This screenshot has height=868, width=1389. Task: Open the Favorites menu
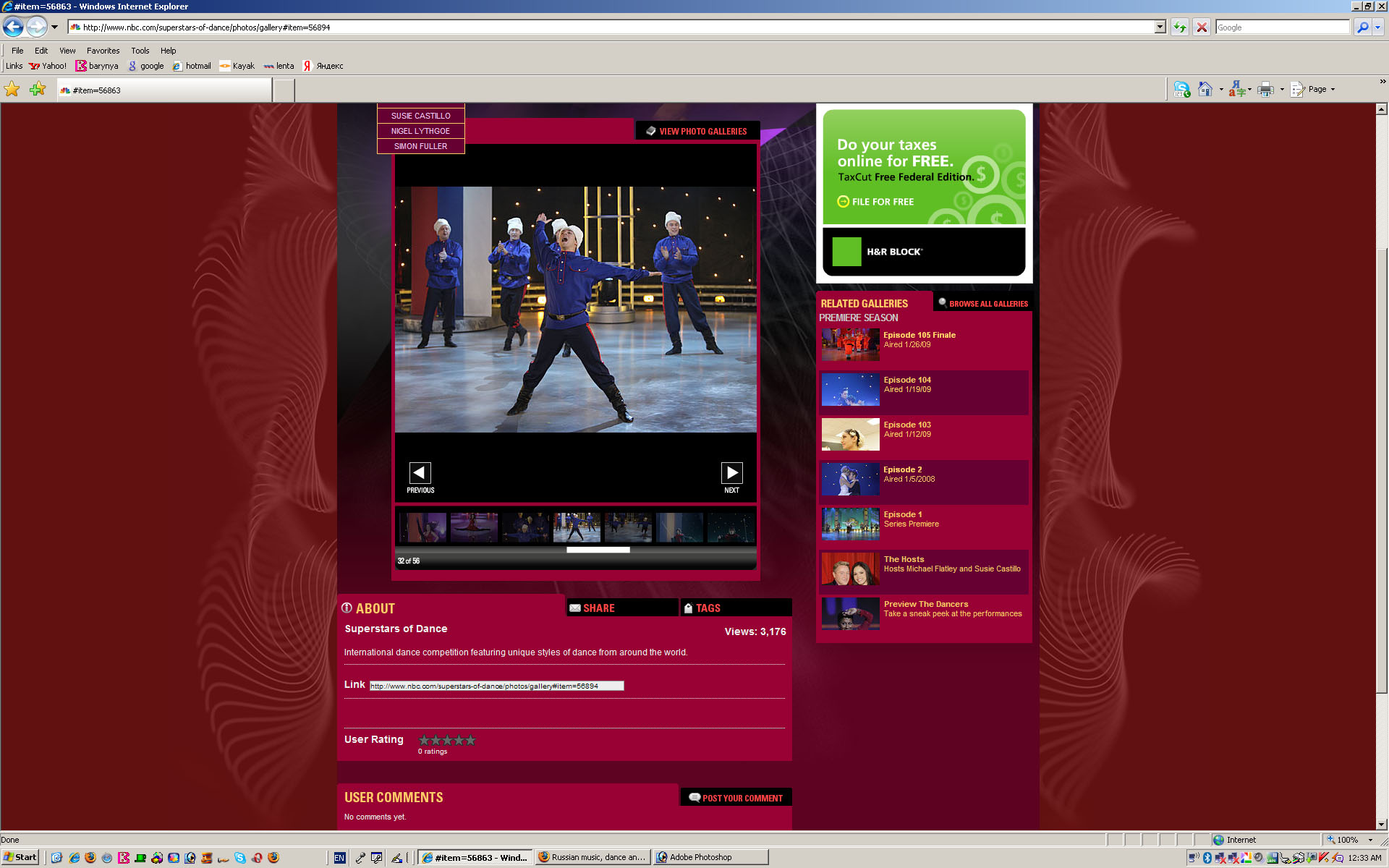point(103,51)
